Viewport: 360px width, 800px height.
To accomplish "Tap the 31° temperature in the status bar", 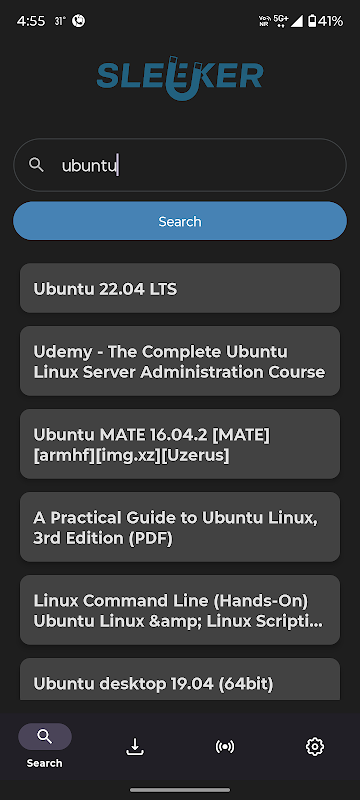I will [x=60, y=21].
